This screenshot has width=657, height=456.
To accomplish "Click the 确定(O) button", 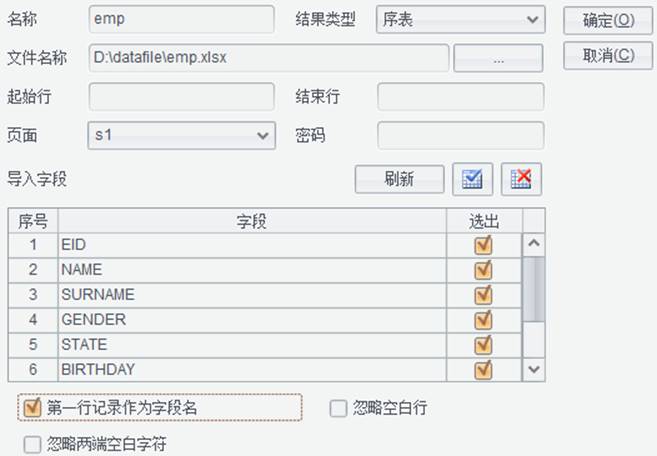I will coord(608,21).
